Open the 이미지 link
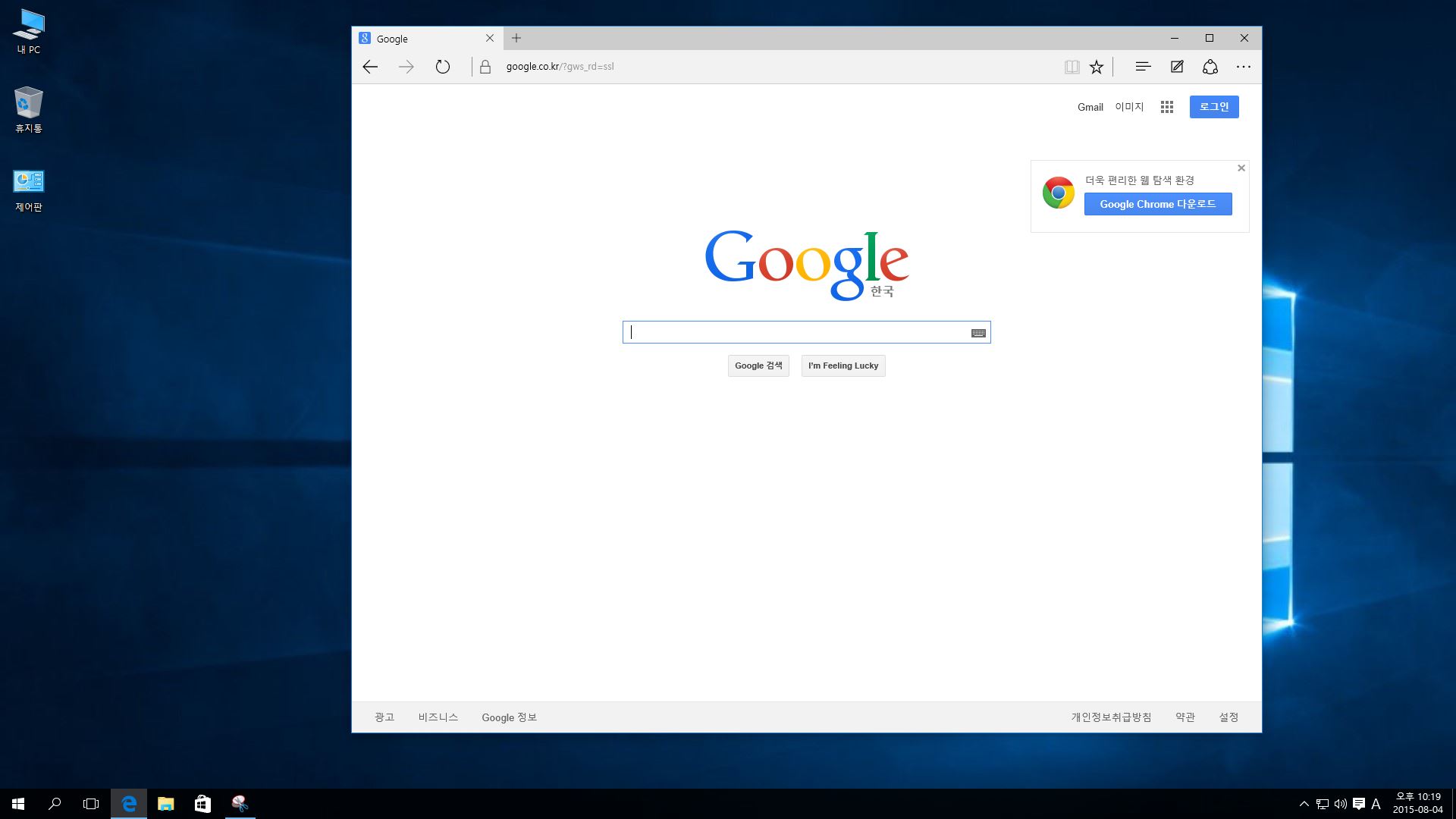Screen dimensions: 1456x819 coord(1129,107)
